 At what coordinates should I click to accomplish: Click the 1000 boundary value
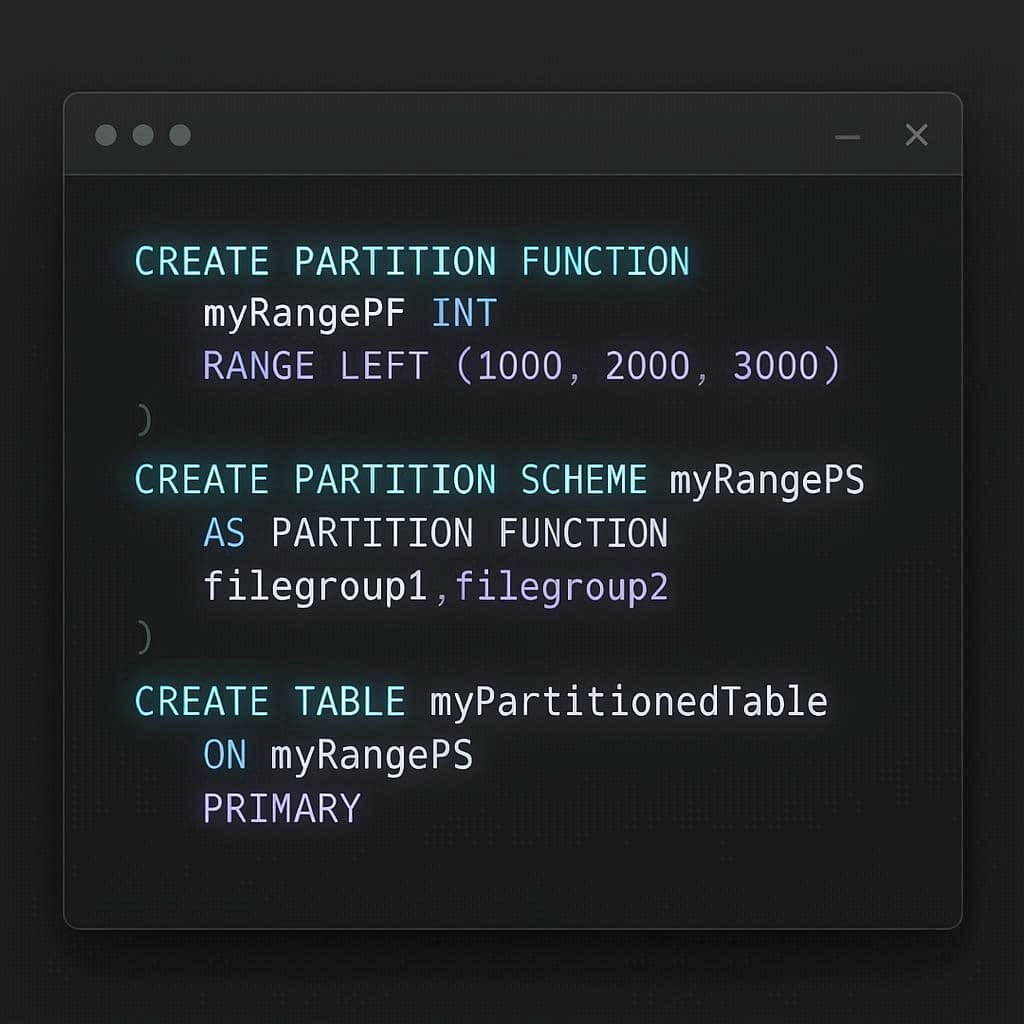point(520,367)
